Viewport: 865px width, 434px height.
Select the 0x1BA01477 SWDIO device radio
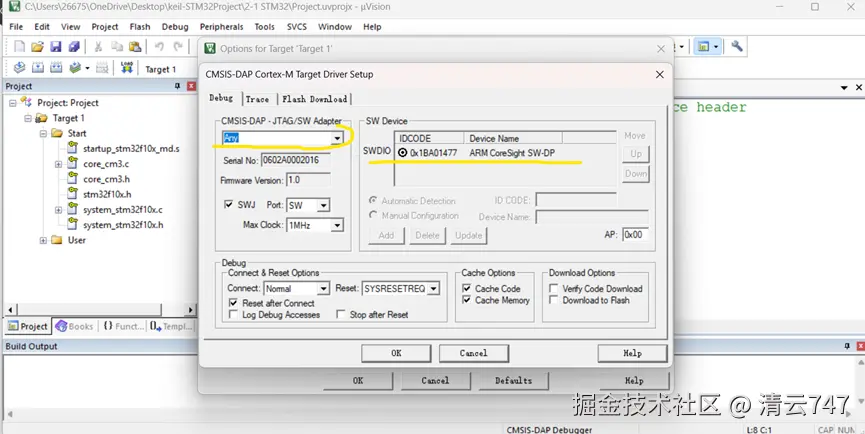tap(403, 153)
